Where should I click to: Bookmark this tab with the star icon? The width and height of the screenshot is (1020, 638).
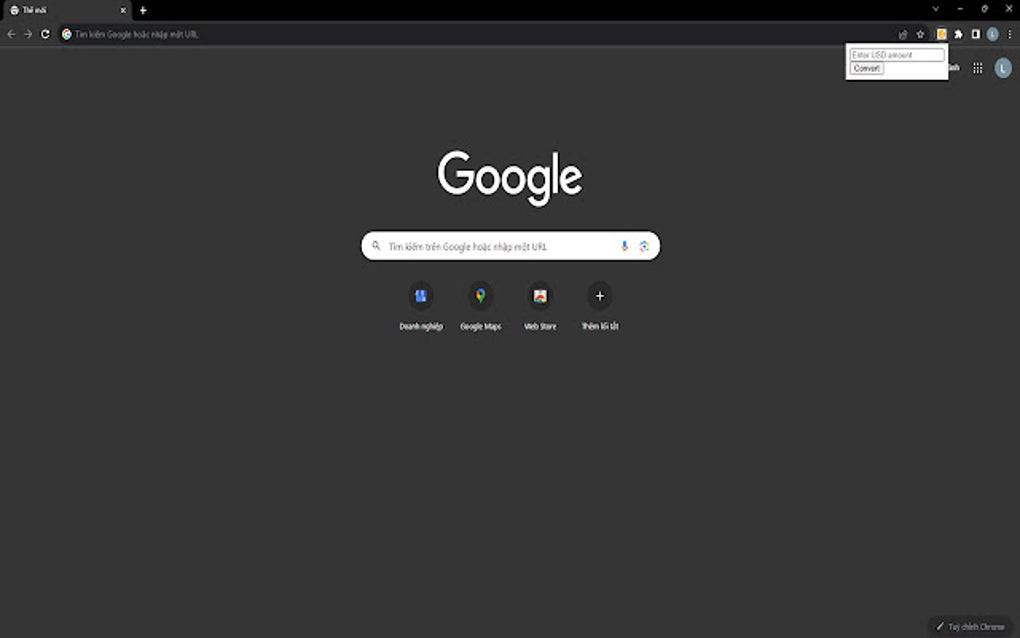click(920, 34)
